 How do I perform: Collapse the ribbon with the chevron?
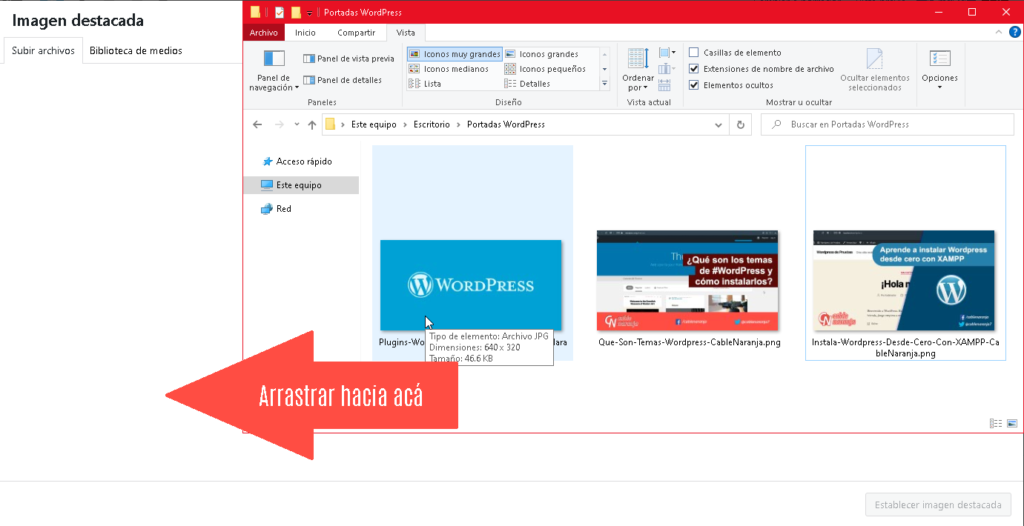tap(997, 33)
